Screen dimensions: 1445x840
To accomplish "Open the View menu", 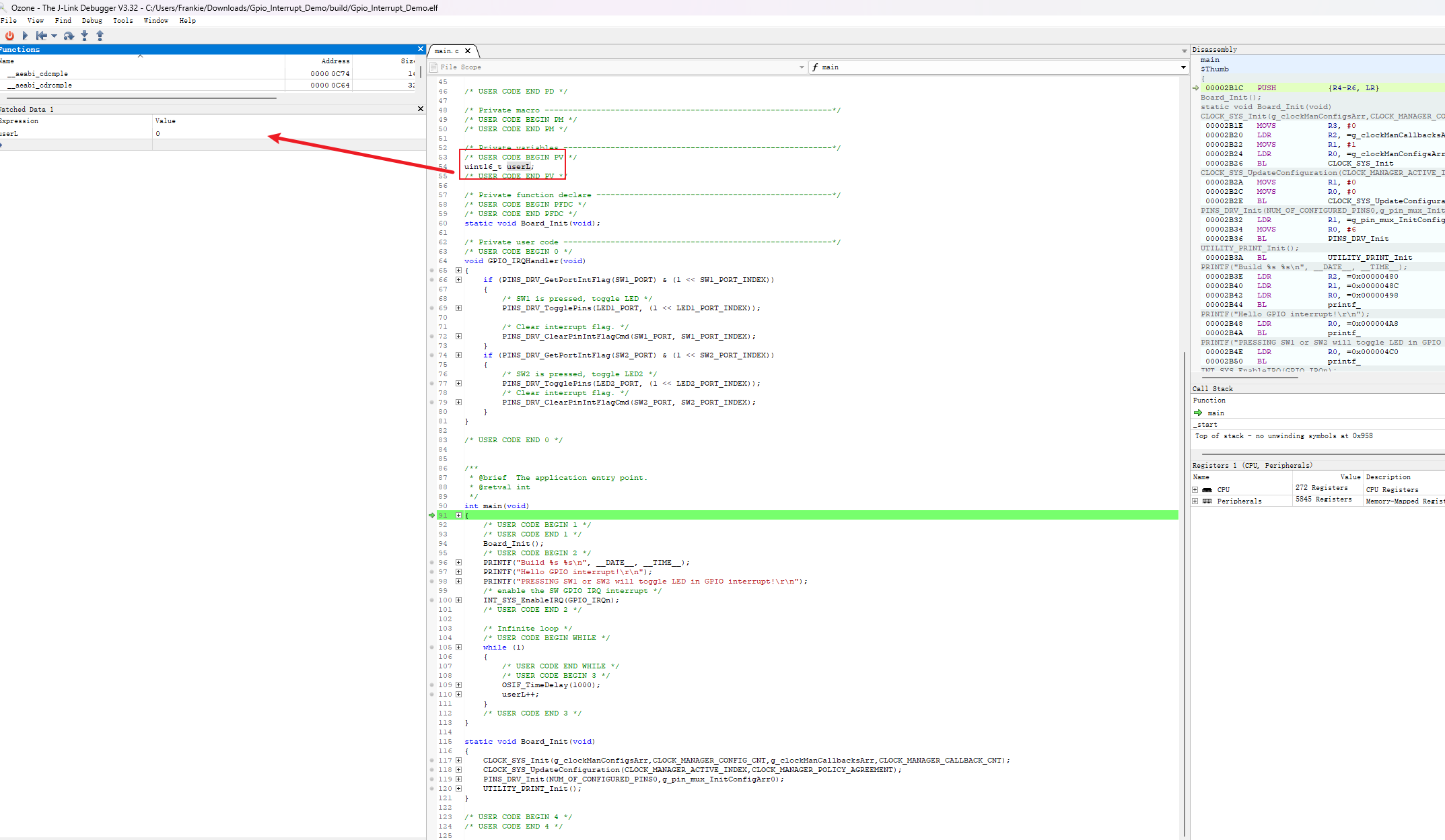I will click(36, 21).
